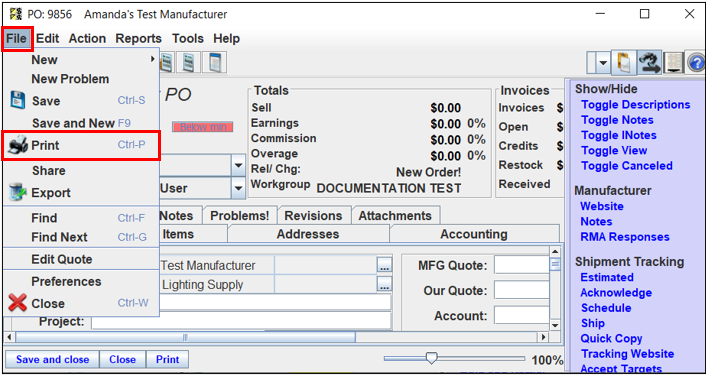Click the MFG Quote input field
Image resolution: width=706 pixels, height=377 pixels.
click(x=521, y=265)
